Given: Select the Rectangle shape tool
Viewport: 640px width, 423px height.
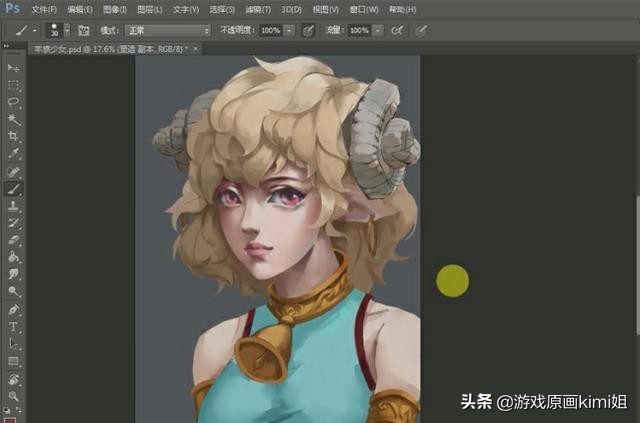Looking at the screenshot, I should pyautogui.click(x=13, y=361).
